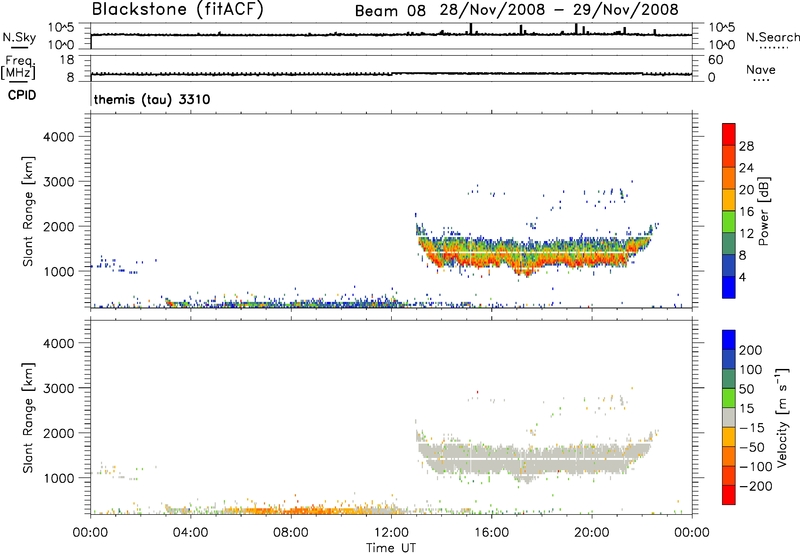Click the "Slant Range [km]" label of velocity panel
The width and height of the screenshot is (800, 554).
pos(28,417)
